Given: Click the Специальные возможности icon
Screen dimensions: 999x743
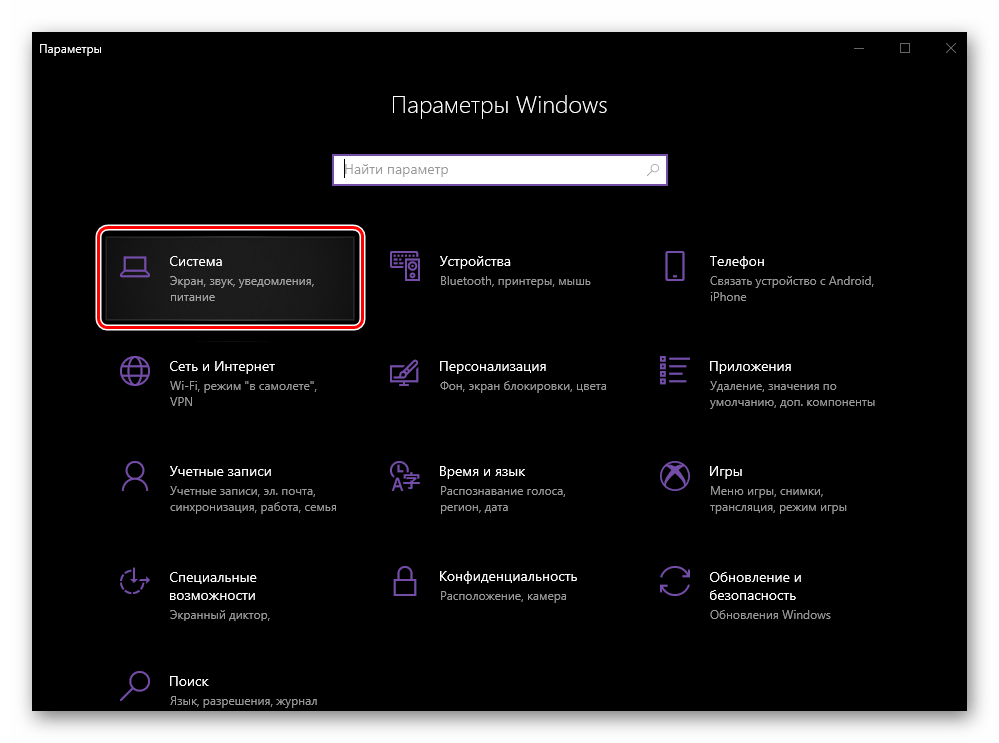Looking at the screenshot, I should (134, 581).
